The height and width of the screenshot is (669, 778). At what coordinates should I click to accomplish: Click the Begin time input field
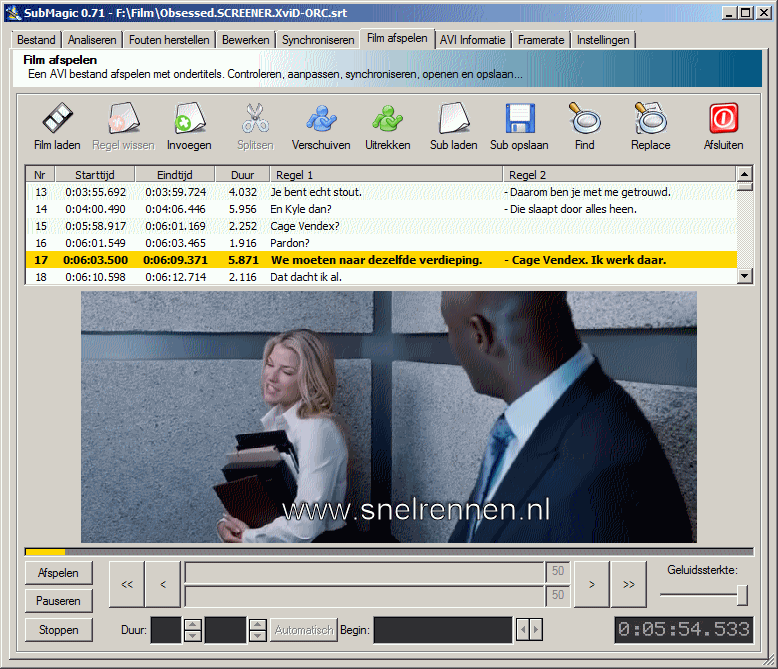point(443,630)
